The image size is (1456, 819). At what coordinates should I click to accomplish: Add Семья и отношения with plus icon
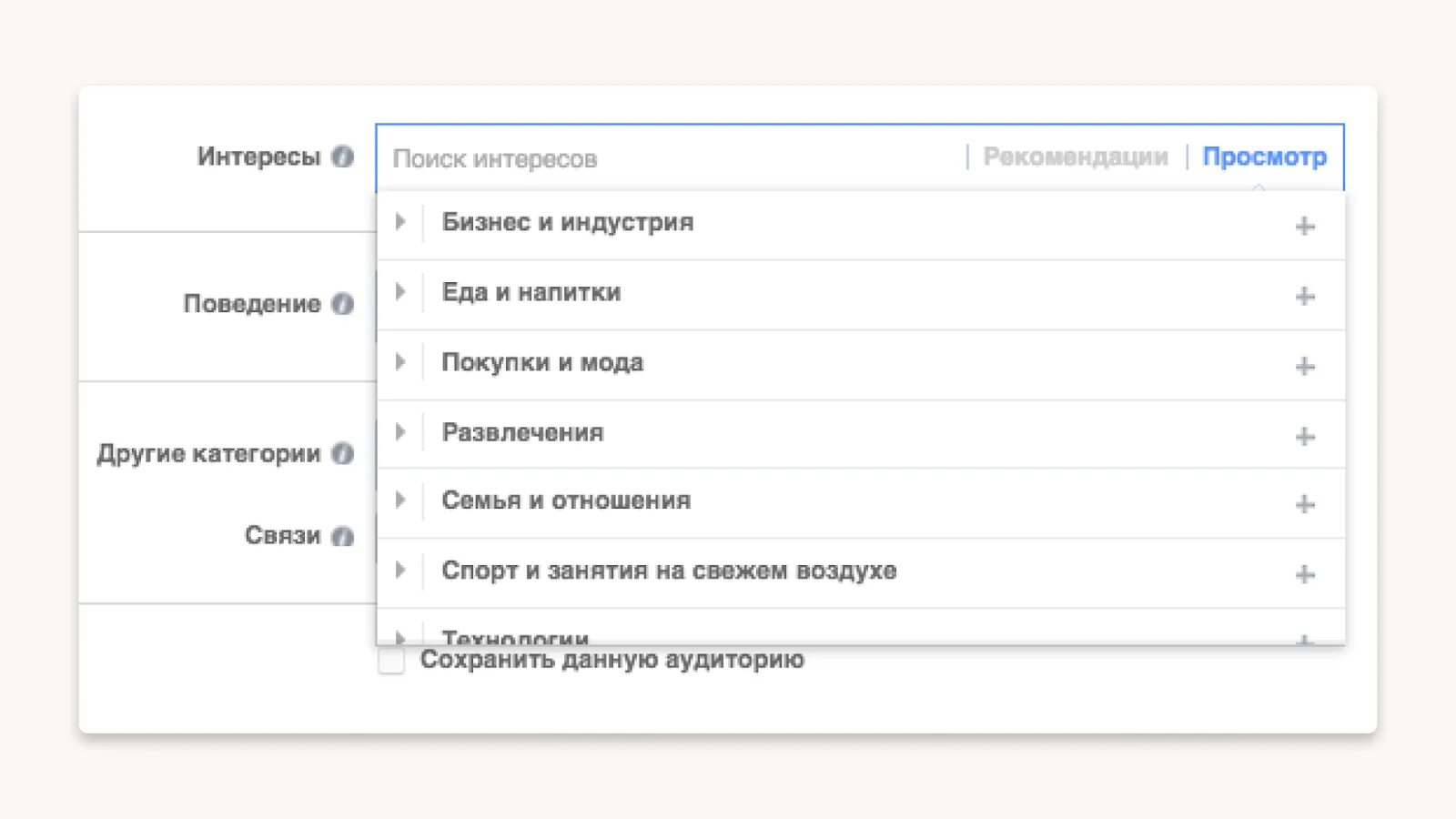(x=1305, y=504)
